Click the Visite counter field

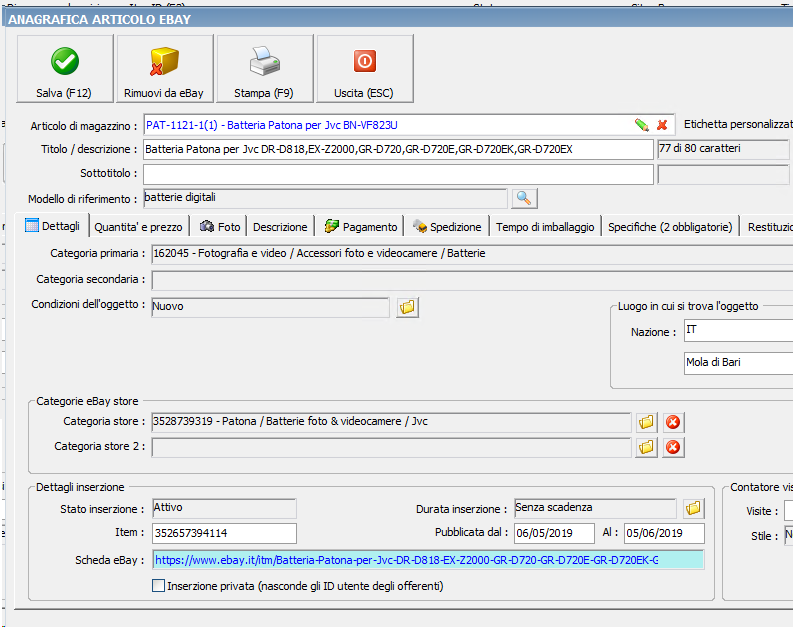788,510
